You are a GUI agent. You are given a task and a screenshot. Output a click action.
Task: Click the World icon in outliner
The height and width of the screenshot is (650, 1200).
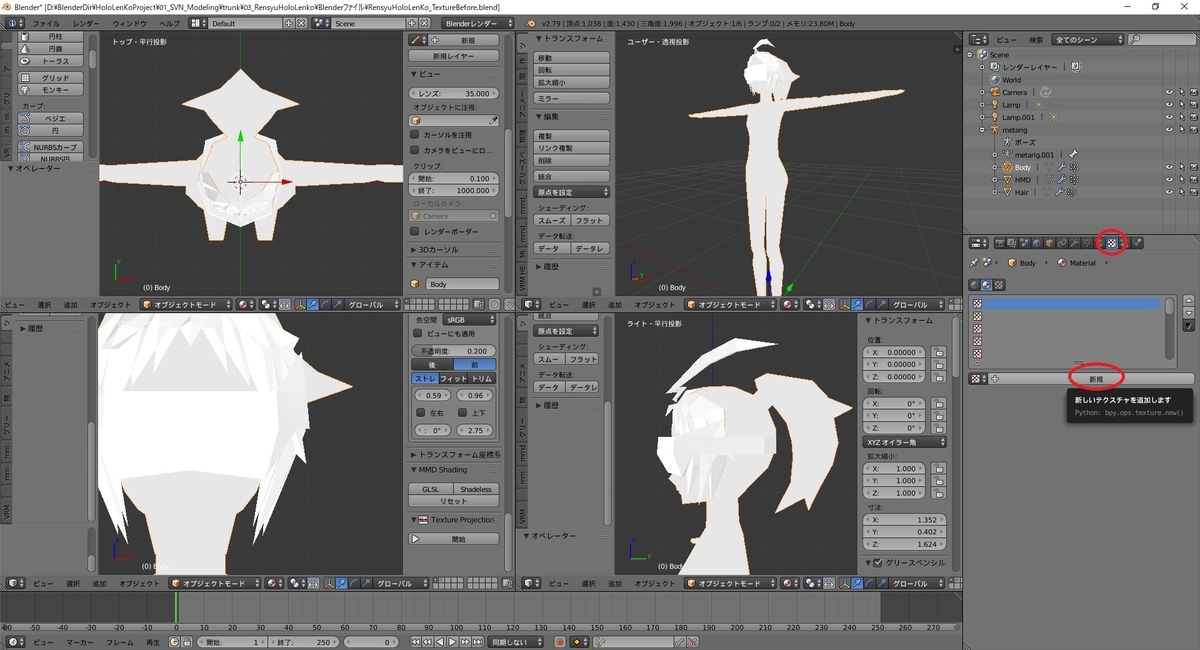[993, 80]
